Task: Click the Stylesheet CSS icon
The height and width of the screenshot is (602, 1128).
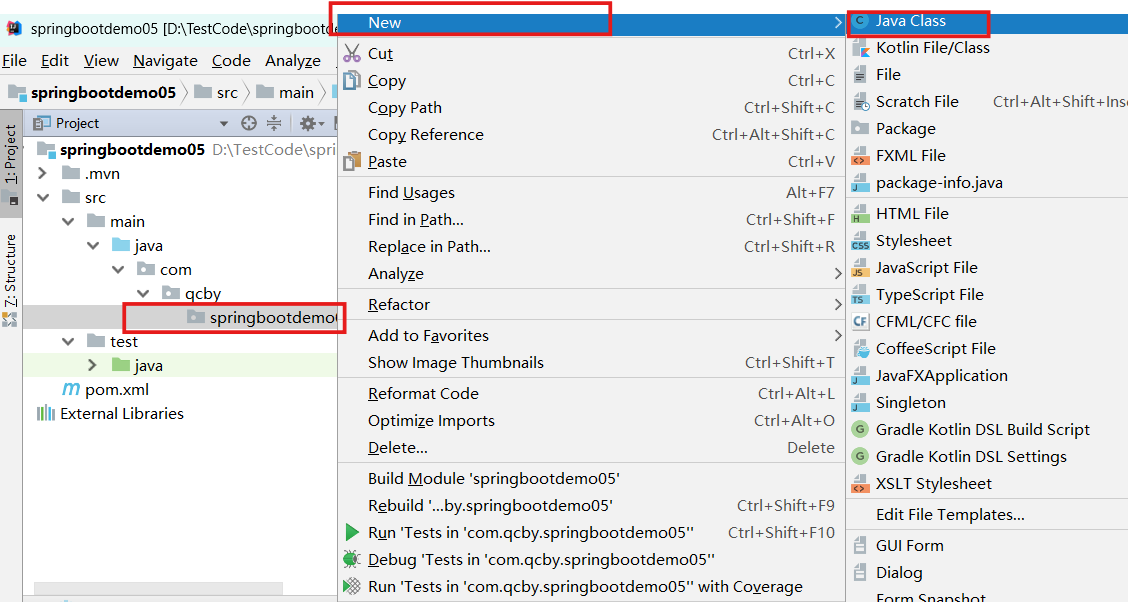Action: coord(860,241)
